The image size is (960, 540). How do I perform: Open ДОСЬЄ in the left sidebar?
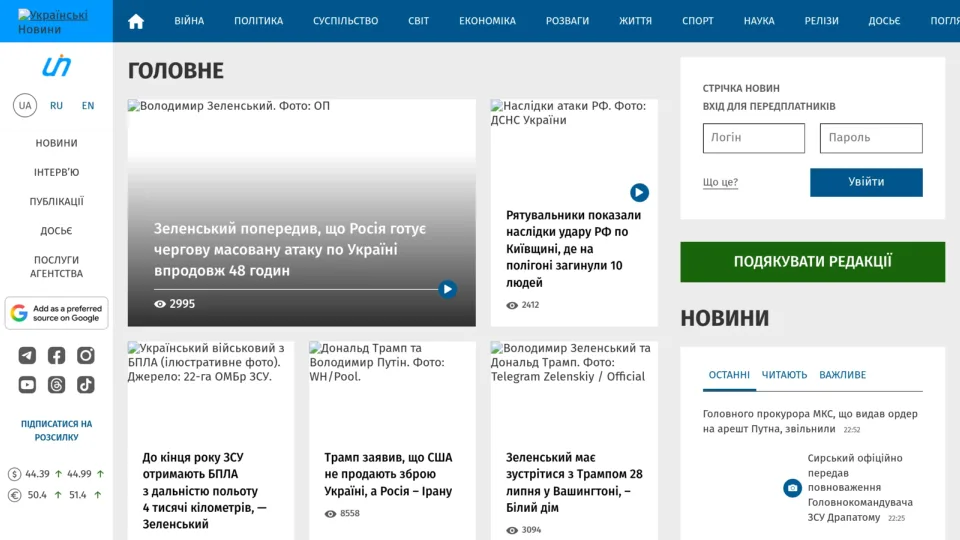(x=56, y=231)
